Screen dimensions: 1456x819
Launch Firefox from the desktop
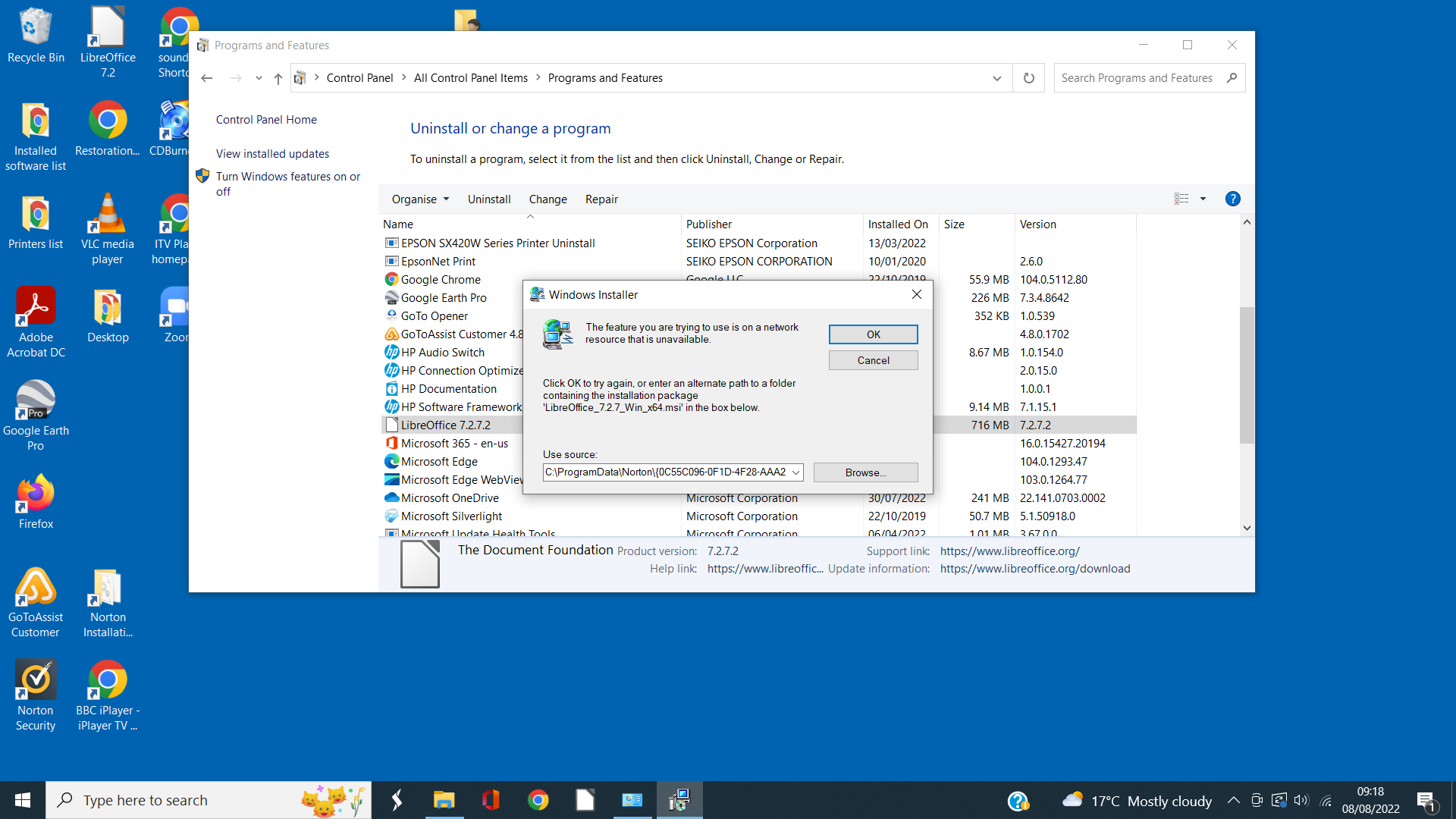pyautogui.click(x=36, y=501)
